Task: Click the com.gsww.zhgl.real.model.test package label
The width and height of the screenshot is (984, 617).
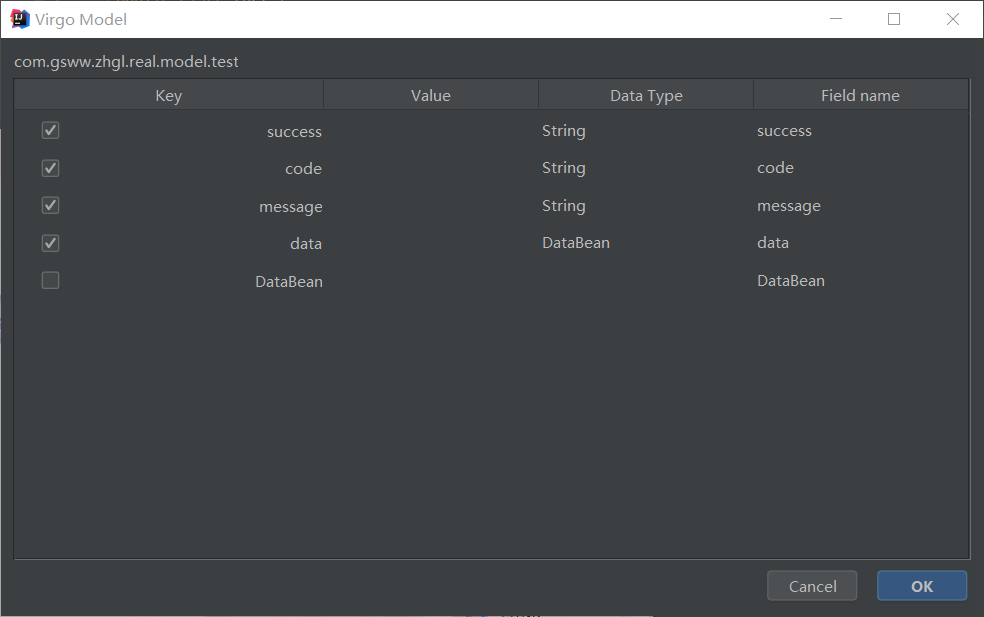Action: click(x=126, y=61)
